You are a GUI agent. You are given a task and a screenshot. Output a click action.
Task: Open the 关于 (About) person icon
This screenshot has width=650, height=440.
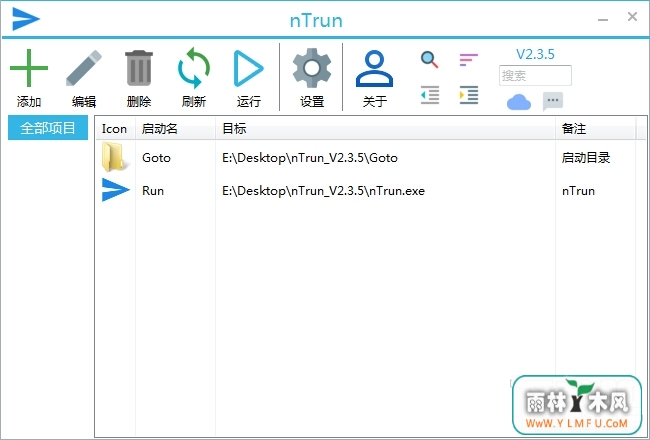pyautogui.click(x=374, y=68)
